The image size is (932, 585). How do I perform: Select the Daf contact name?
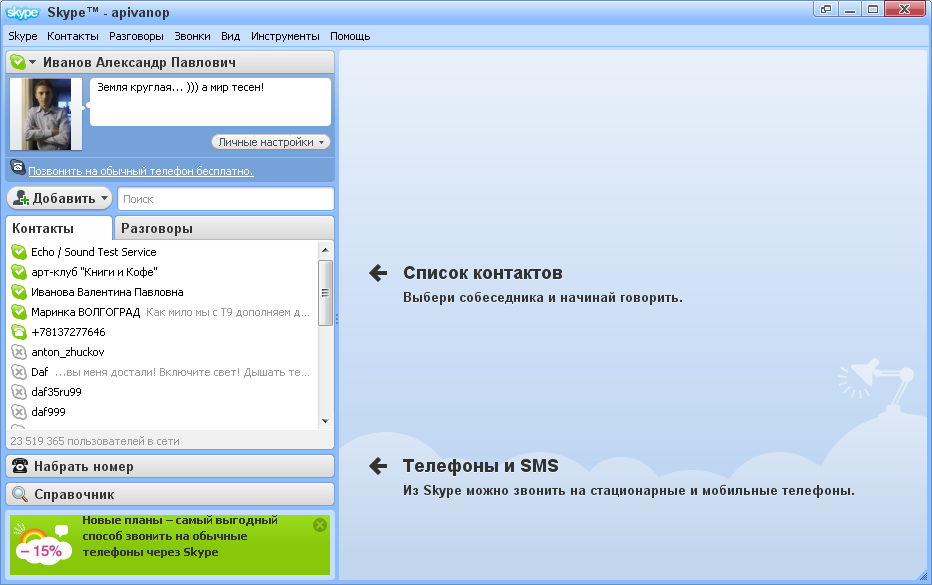click(x=39, y=372)
